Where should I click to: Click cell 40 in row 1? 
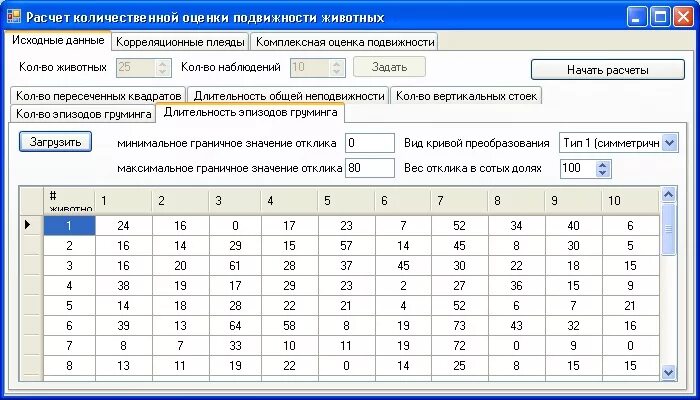point(574,225)
